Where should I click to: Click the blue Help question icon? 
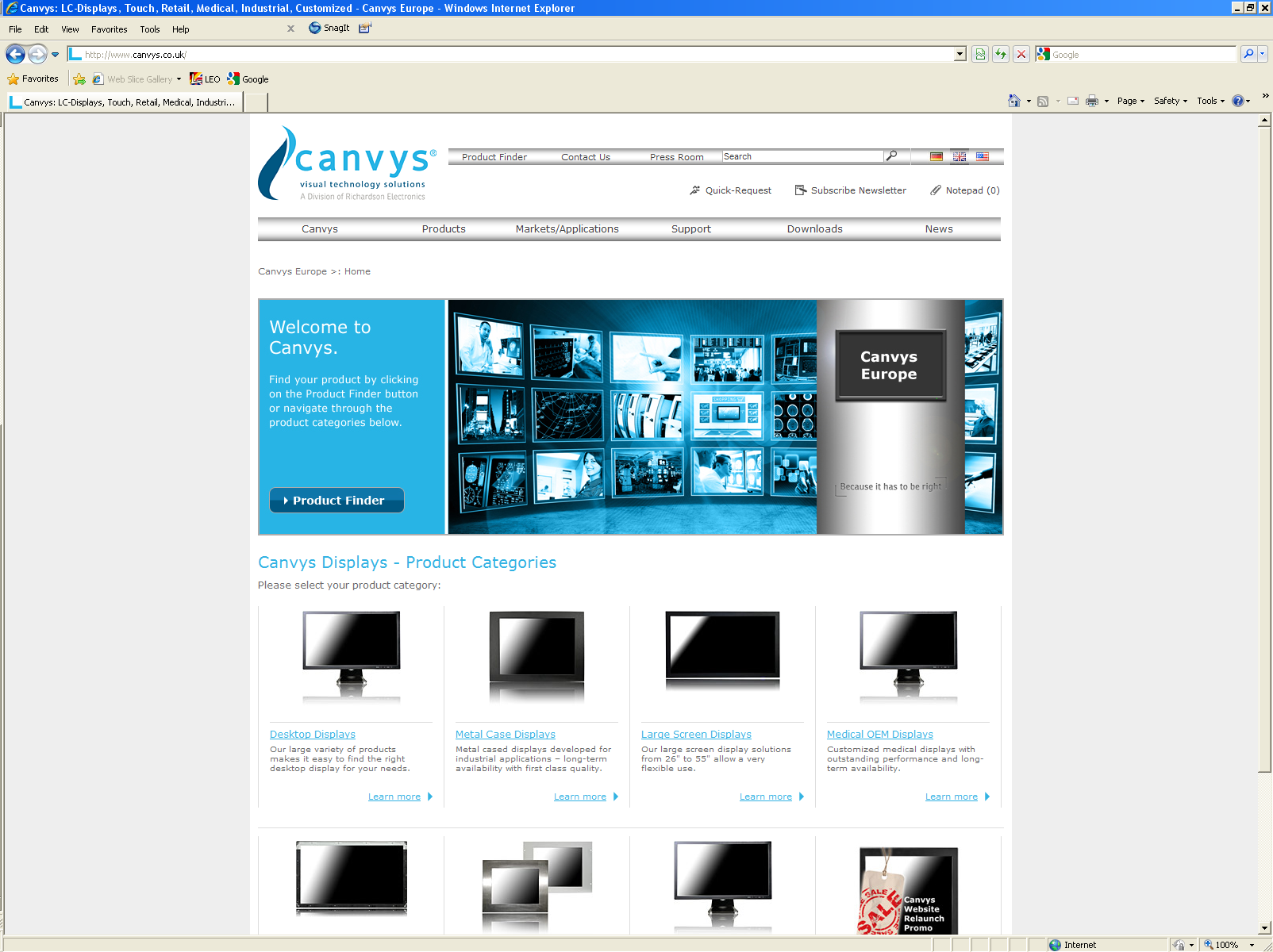(x=1238, y=101)
